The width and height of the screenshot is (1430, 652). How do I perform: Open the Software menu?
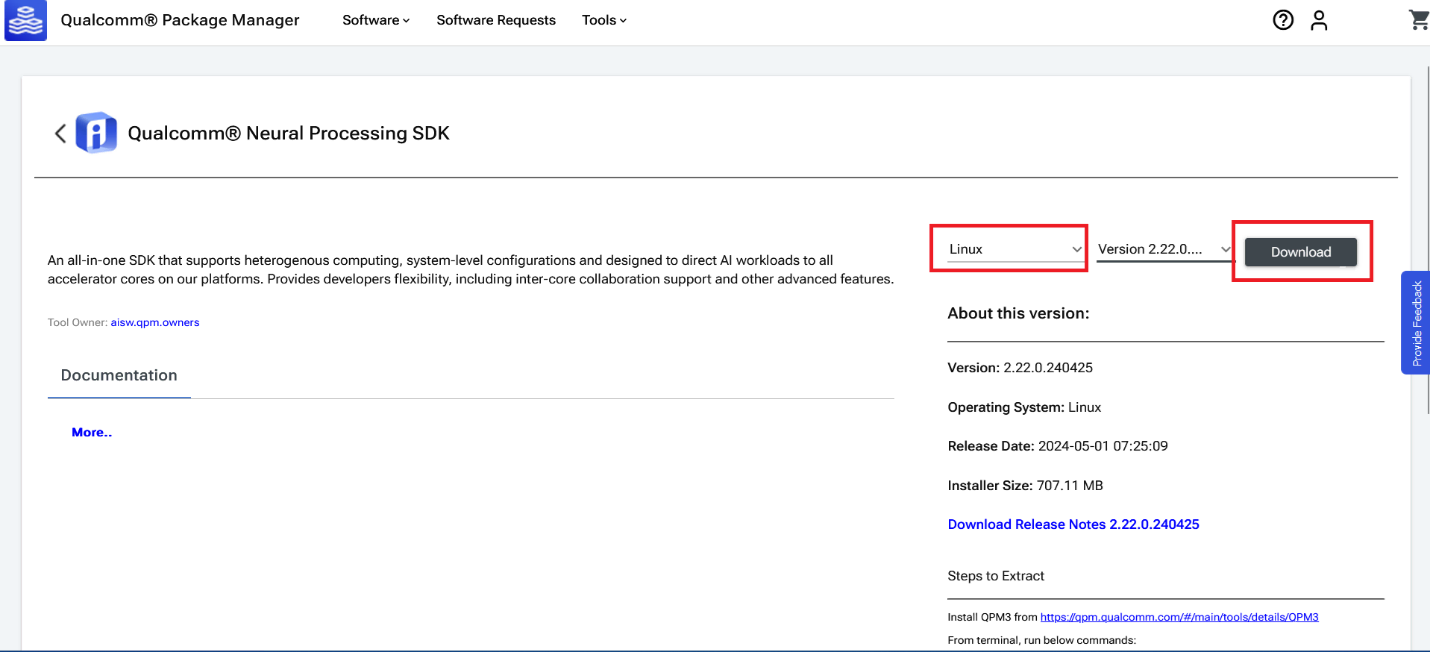coord(370,19)
